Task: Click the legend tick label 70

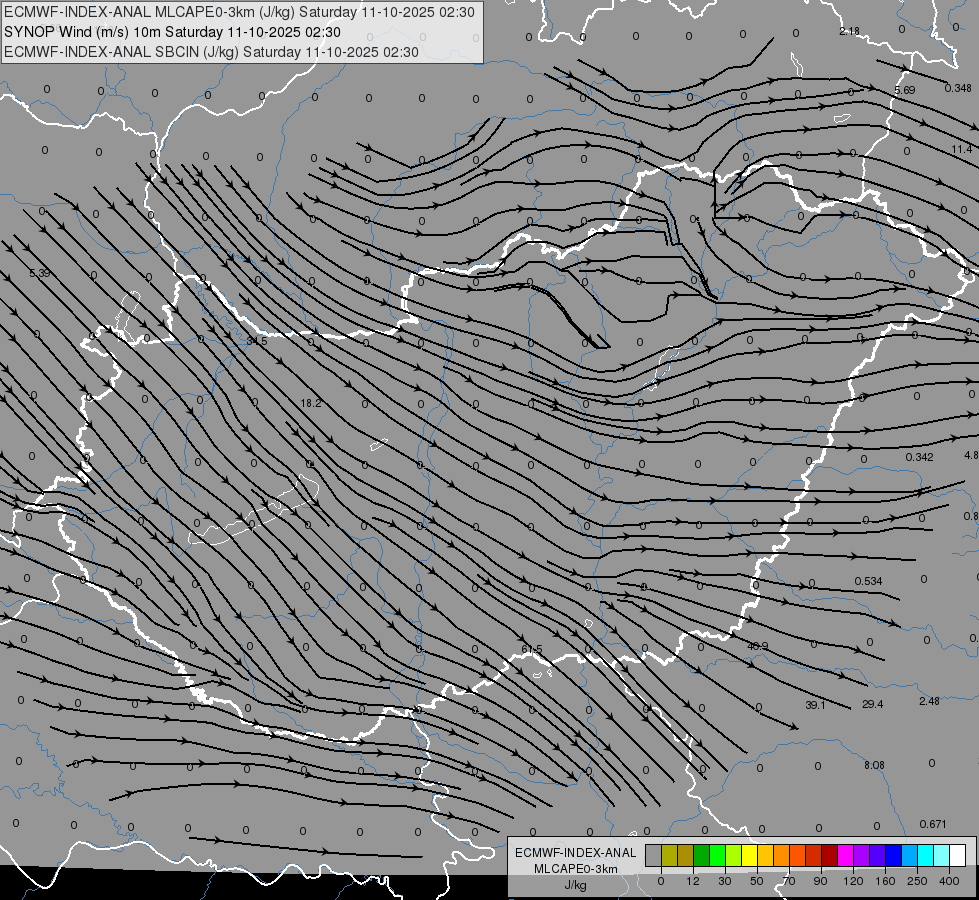Action: (x=789, y=881)
